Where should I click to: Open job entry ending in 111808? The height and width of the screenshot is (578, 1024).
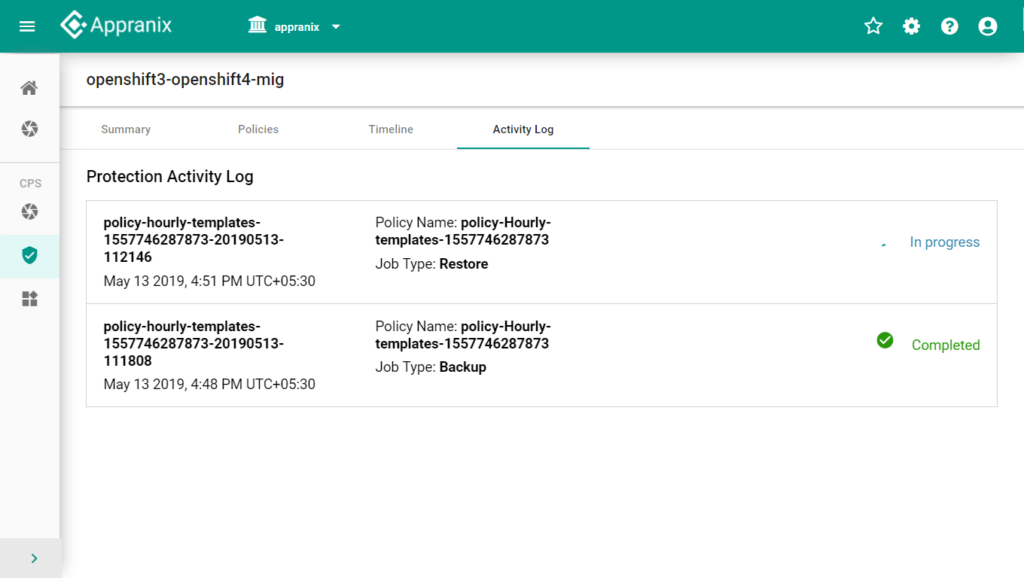193,344
